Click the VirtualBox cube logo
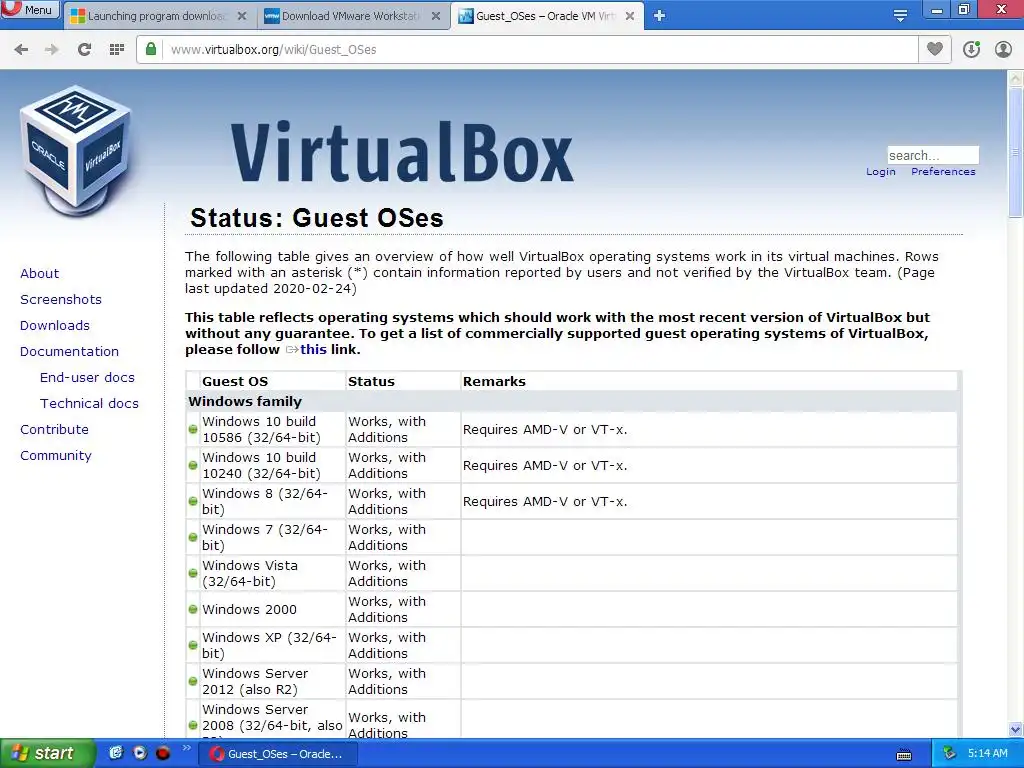1024x768 pixels. (x=76, y=151)
